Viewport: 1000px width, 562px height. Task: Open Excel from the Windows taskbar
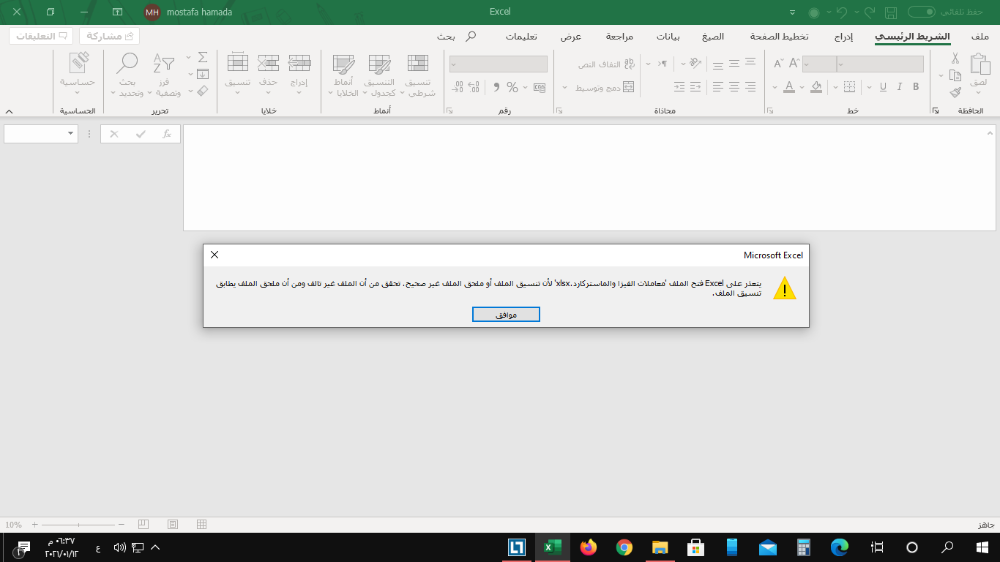(x=552, y=547)
